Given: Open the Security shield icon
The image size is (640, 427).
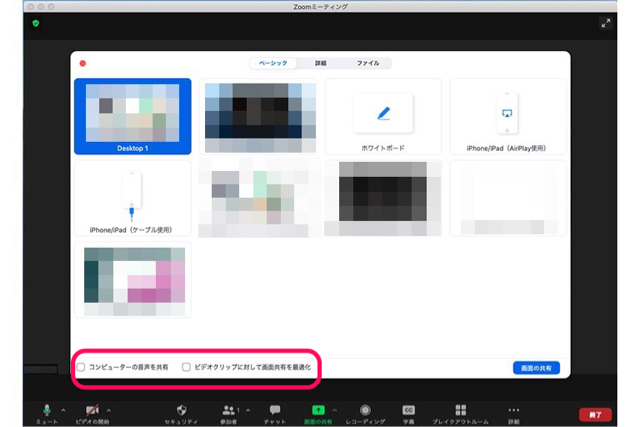Looking at the screenshot, I should 182,410.
